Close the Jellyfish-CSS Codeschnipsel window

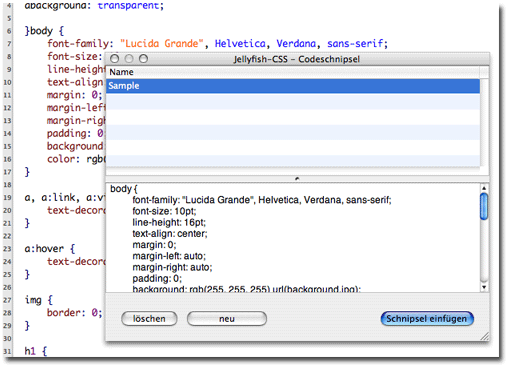pos(114,59)
